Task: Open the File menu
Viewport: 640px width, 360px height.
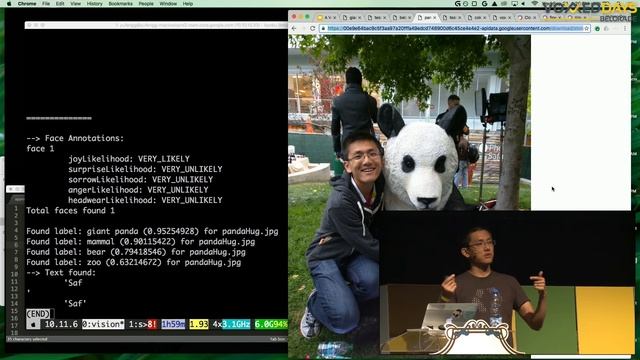Action: tap(46, 3)
